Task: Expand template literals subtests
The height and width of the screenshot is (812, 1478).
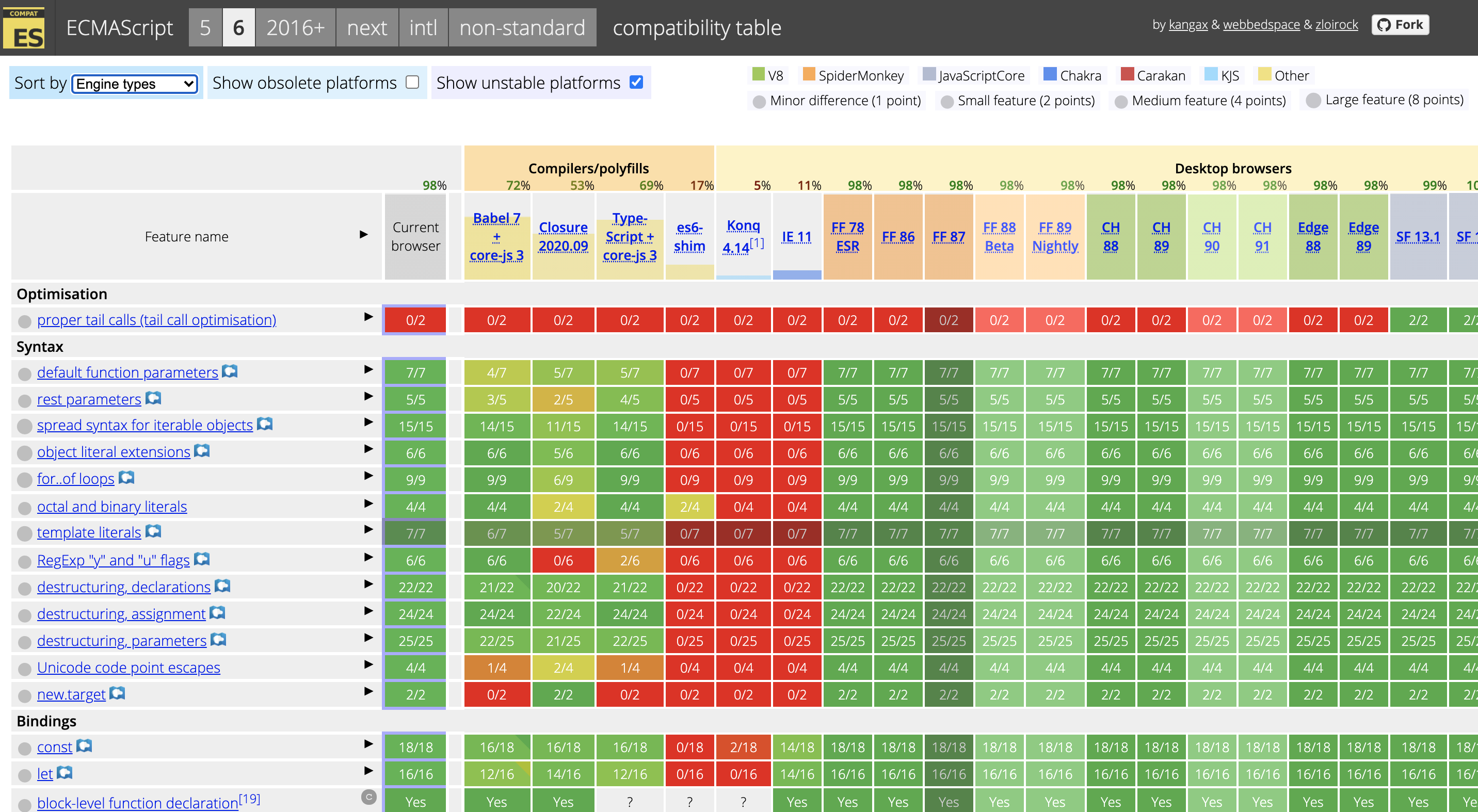Action: (368, 529)
